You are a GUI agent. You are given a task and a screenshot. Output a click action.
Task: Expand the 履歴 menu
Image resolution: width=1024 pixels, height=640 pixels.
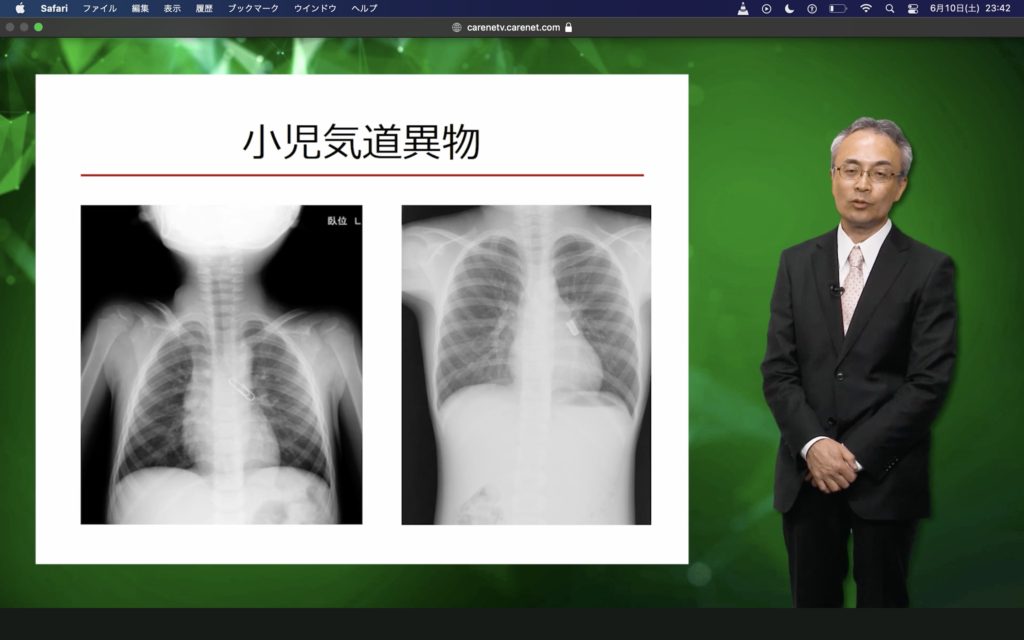(204, 8)
